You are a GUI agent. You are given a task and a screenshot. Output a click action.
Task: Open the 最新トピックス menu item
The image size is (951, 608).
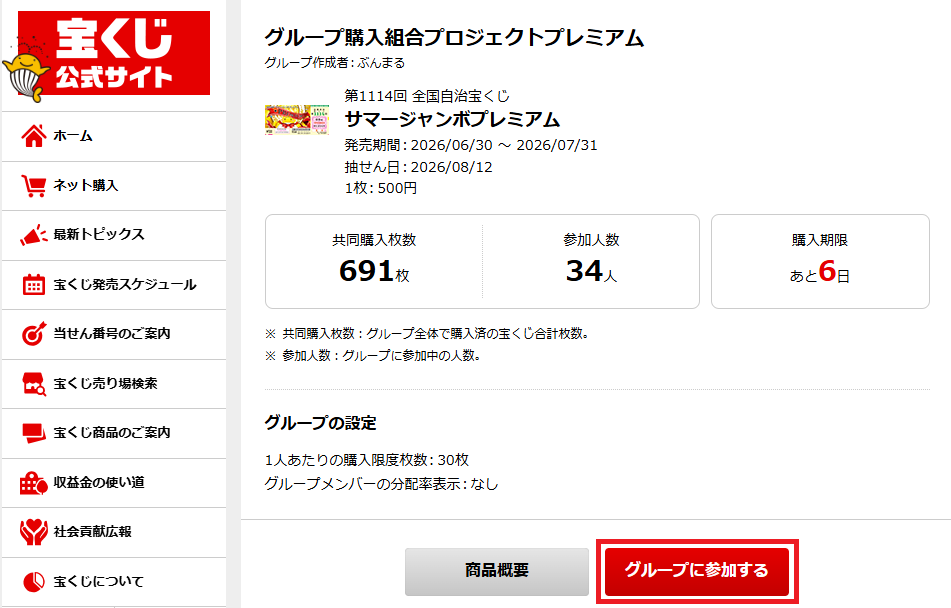[114, 235]
